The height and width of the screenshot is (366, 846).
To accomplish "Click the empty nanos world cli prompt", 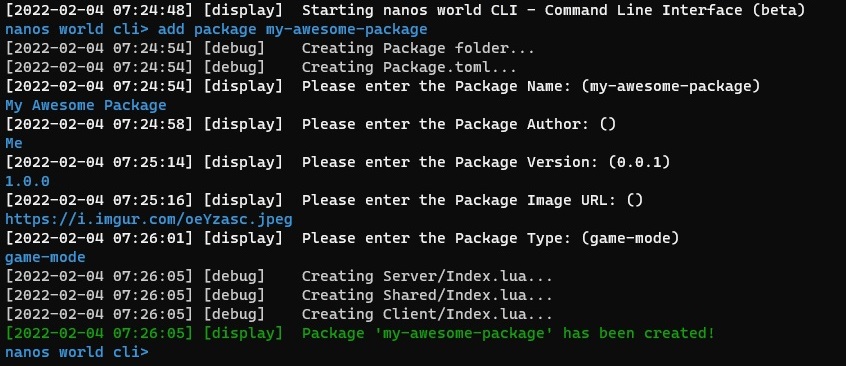I will 77,353.
